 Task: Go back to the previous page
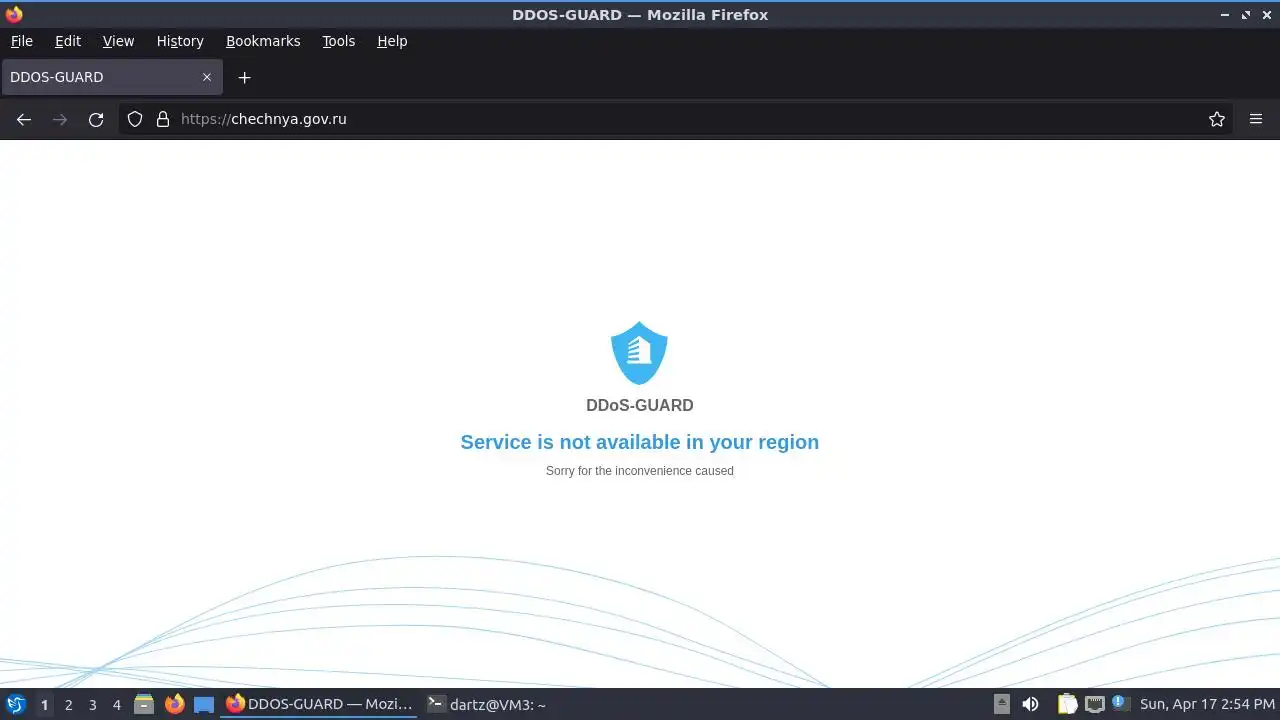[x=24, y=119]
